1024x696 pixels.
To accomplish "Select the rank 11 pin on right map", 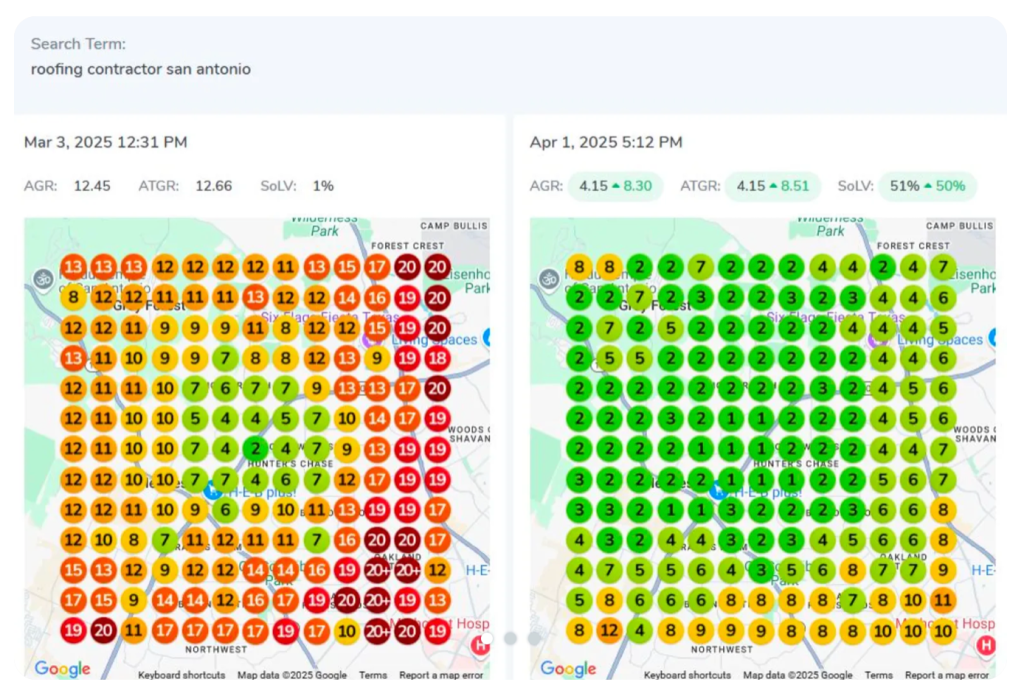I will click(x=942, y=601).
